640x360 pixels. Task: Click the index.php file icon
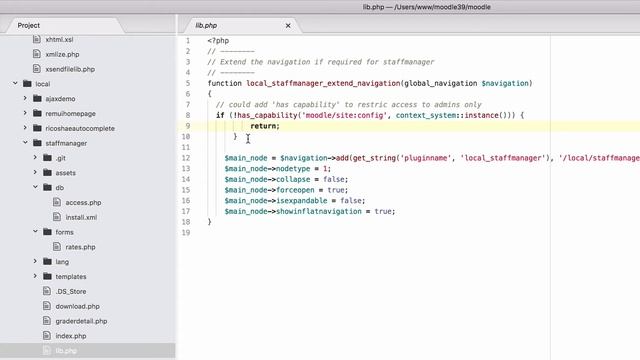click(x=47, y=336)
